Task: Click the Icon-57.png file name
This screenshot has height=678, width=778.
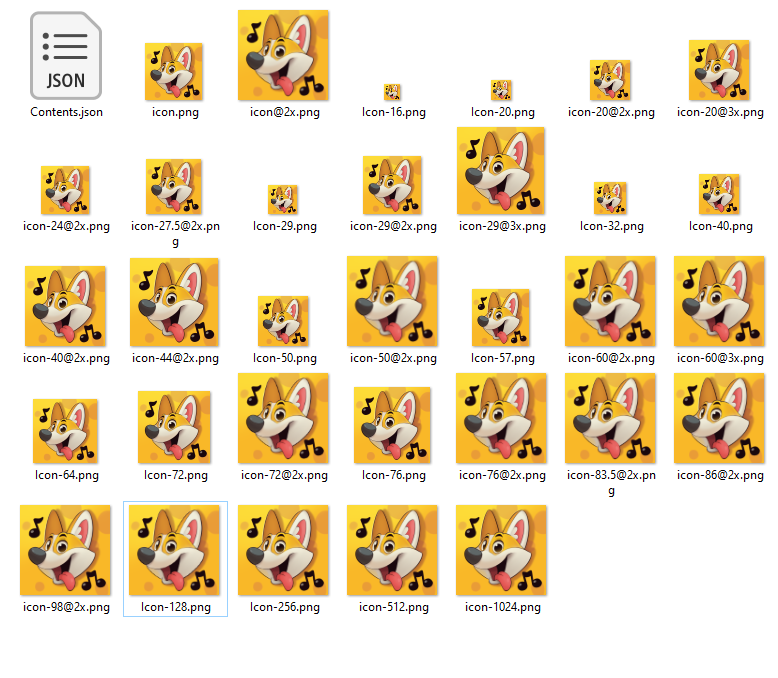Action: [x=503, y=358]
